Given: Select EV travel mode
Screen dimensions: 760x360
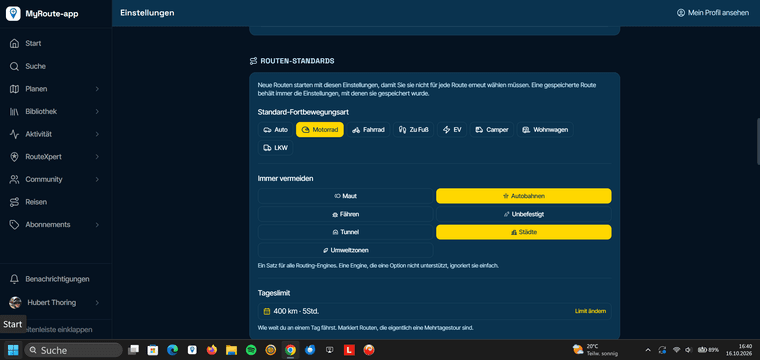Looking at the screenshot, I should pos(452,130).
